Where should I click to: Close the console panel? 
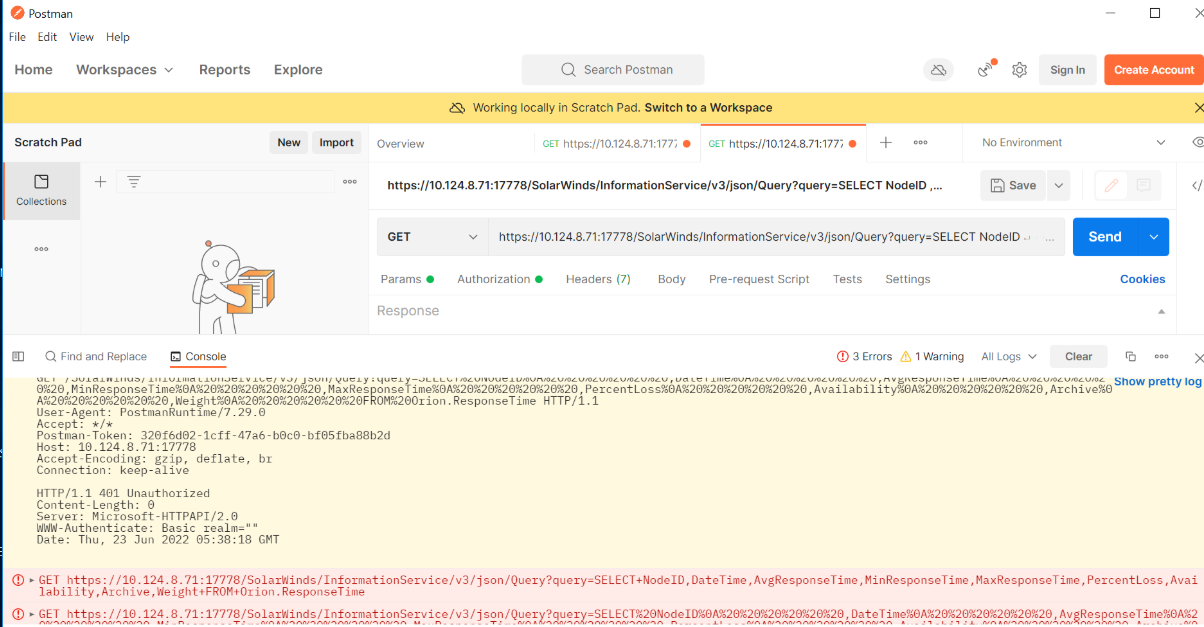[x=1198, y=357]
